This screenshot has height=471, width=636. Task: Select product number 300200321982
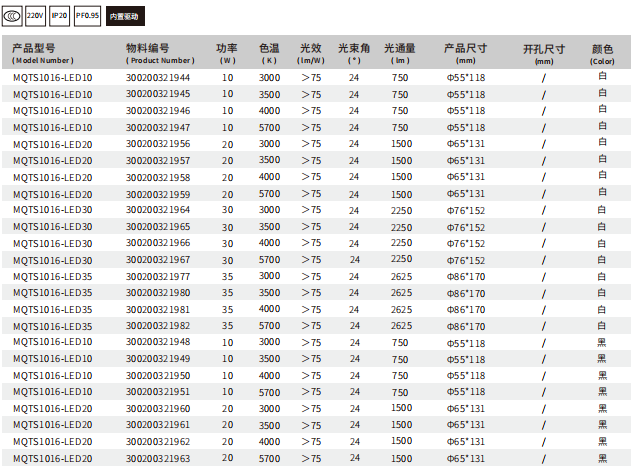tap(158, 326)
